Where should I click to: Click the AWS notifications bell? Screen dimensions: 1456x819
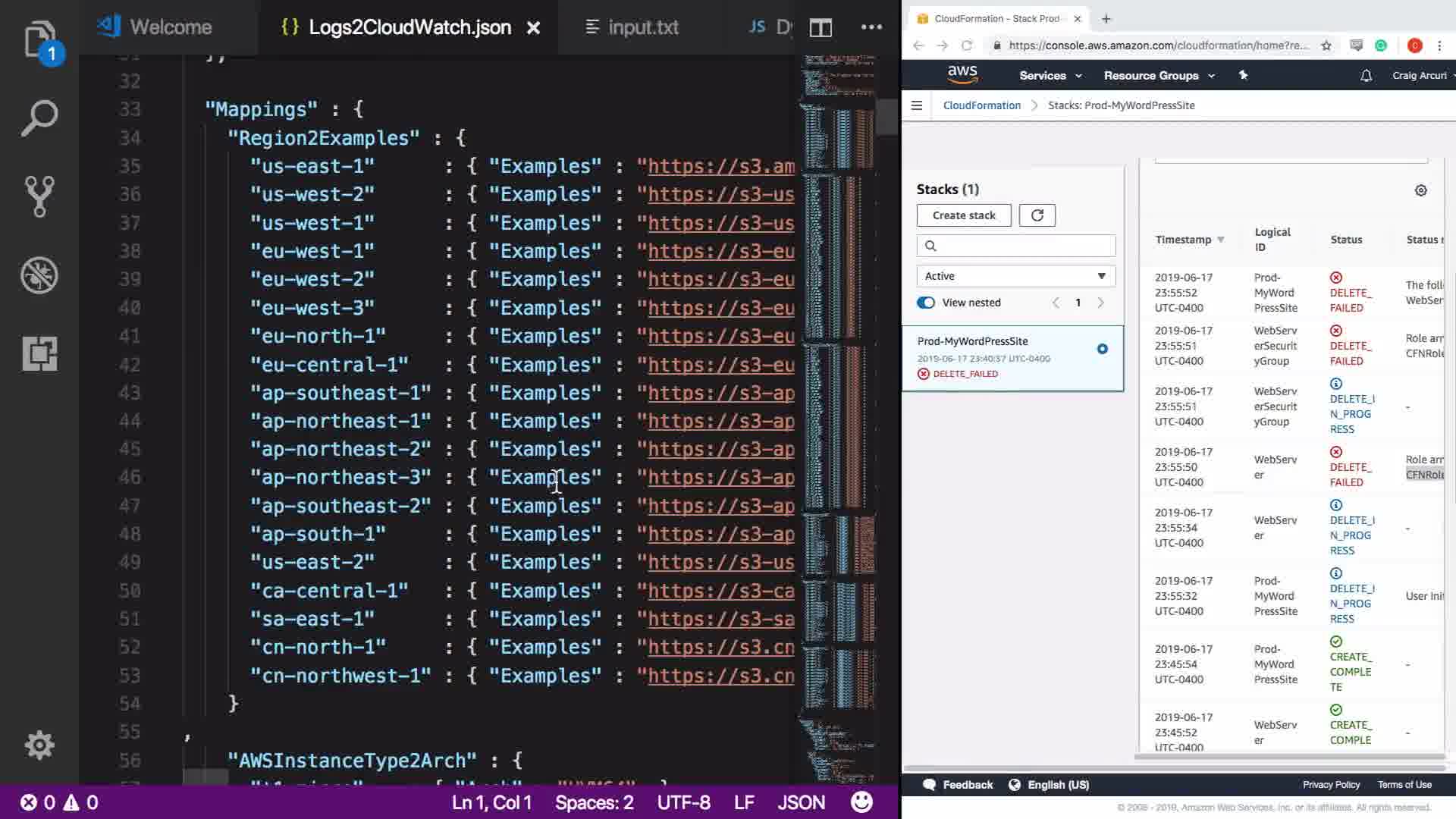pyautogui.click(x=1366, y=76)
